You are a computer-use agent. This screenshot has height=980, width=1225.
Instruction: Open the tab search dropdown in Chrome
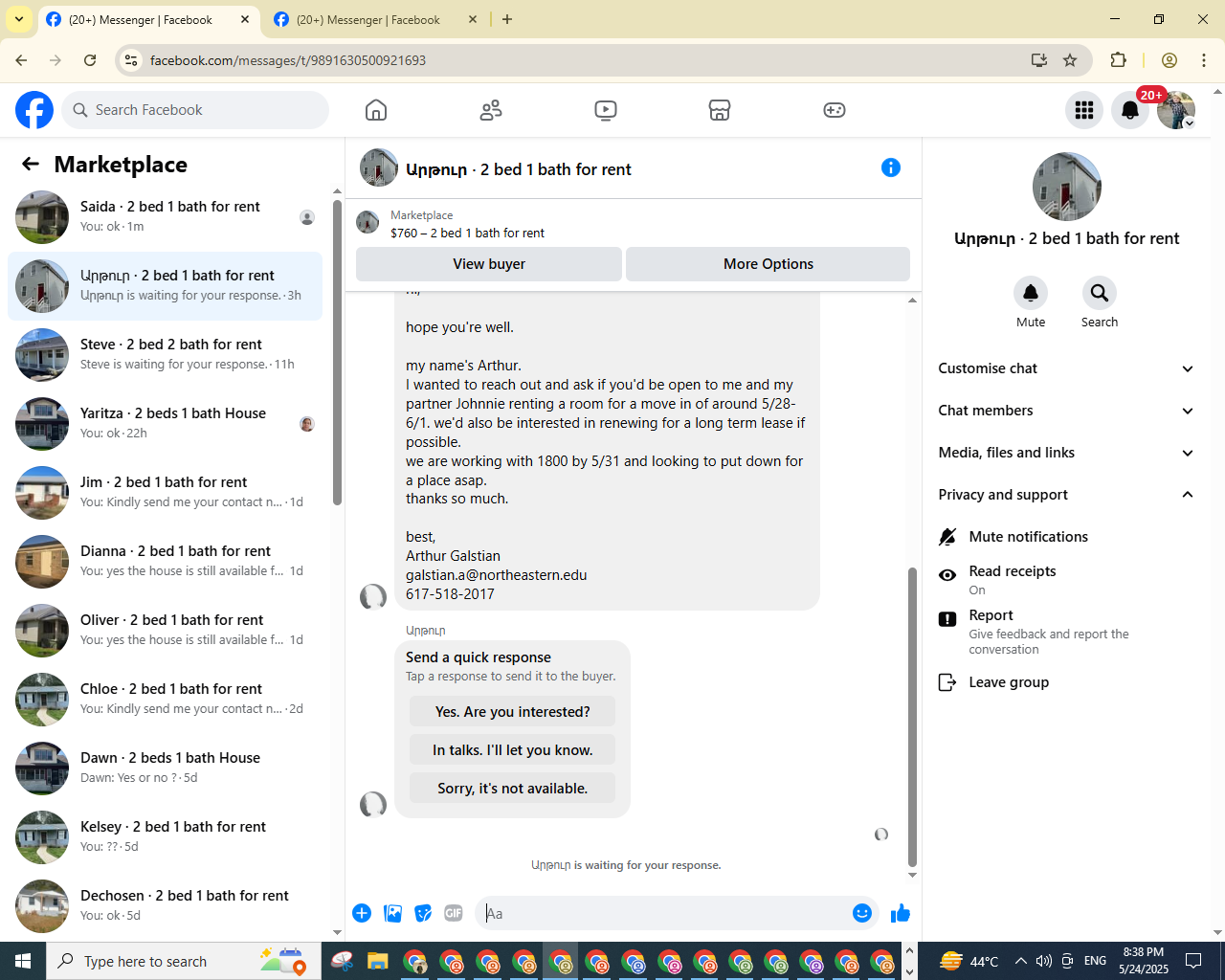18,19
